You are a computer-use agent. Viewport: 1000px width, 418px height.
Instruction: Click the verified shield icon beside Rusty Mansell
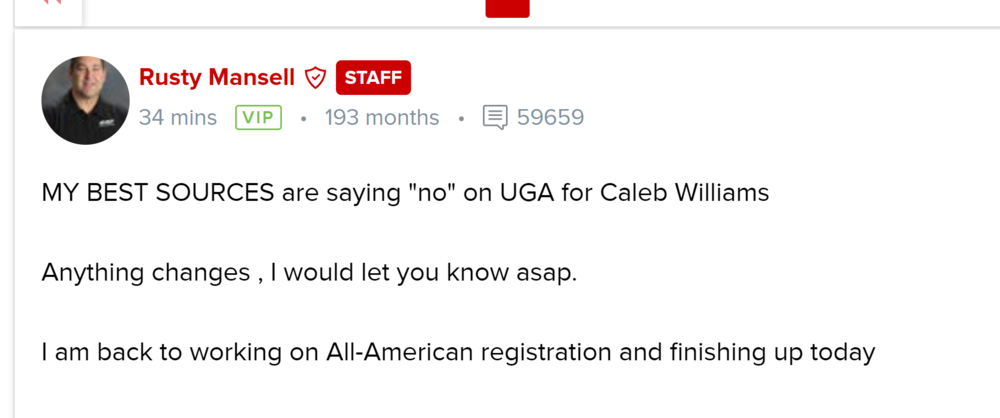click(316, 78)
